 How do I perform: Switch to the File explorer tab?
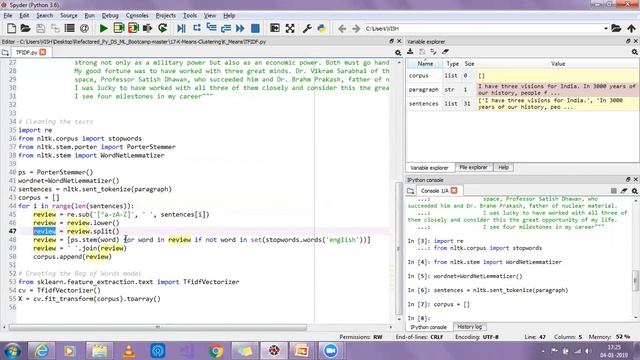coord(473,167)
